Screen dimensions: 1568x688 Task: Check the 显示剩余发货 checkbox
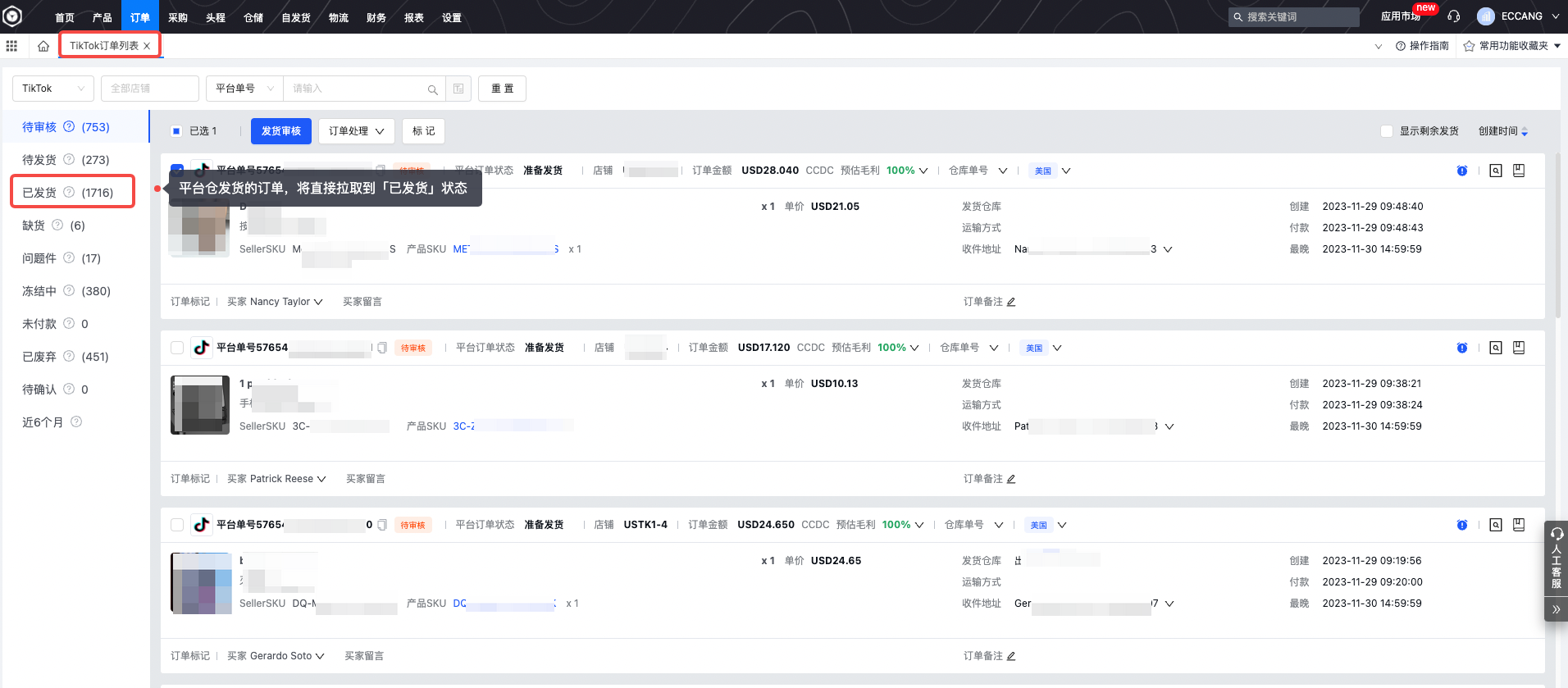(1387, 131)
